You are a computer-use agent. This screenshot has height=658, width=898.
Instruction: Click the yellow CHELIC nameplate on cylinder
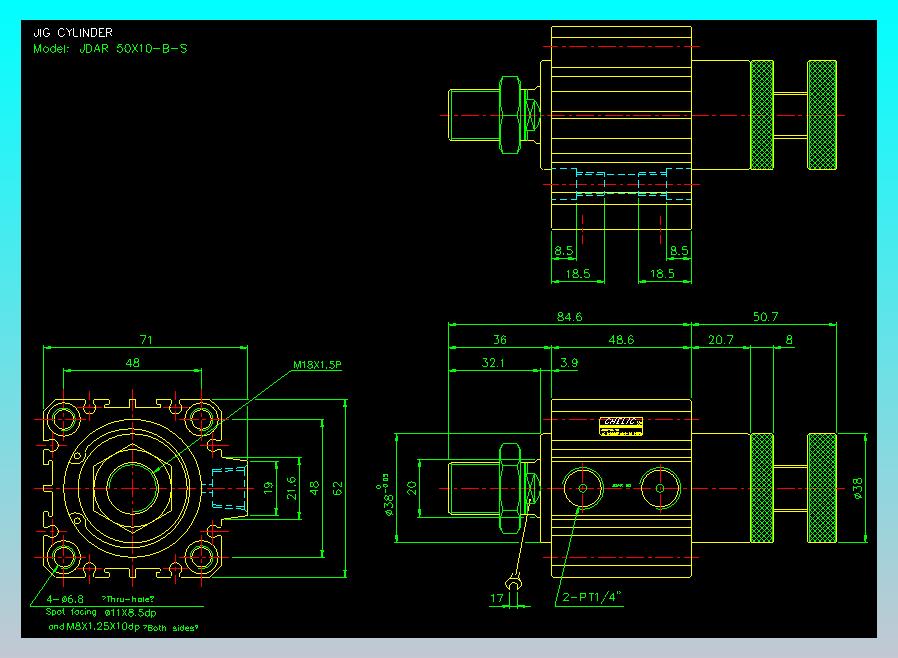click(621, 426)
